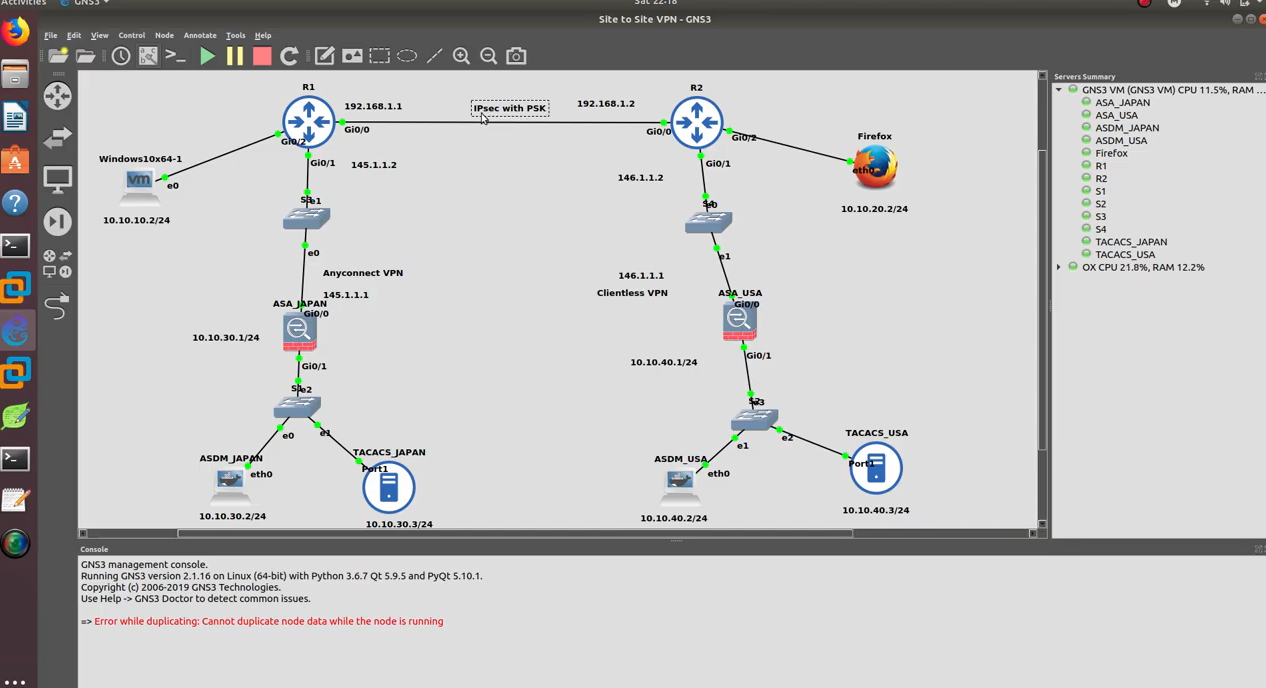1266x688 pixels.
Task: Select the ASA_JAPAN firewall node
Action: 299,332
